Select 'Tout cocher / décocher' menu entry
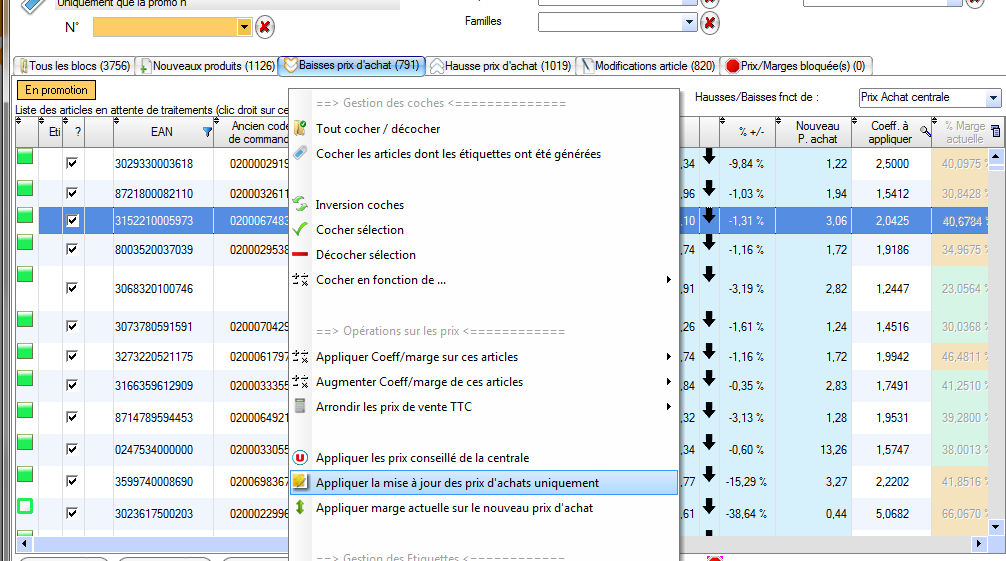 tap(378, 129)
